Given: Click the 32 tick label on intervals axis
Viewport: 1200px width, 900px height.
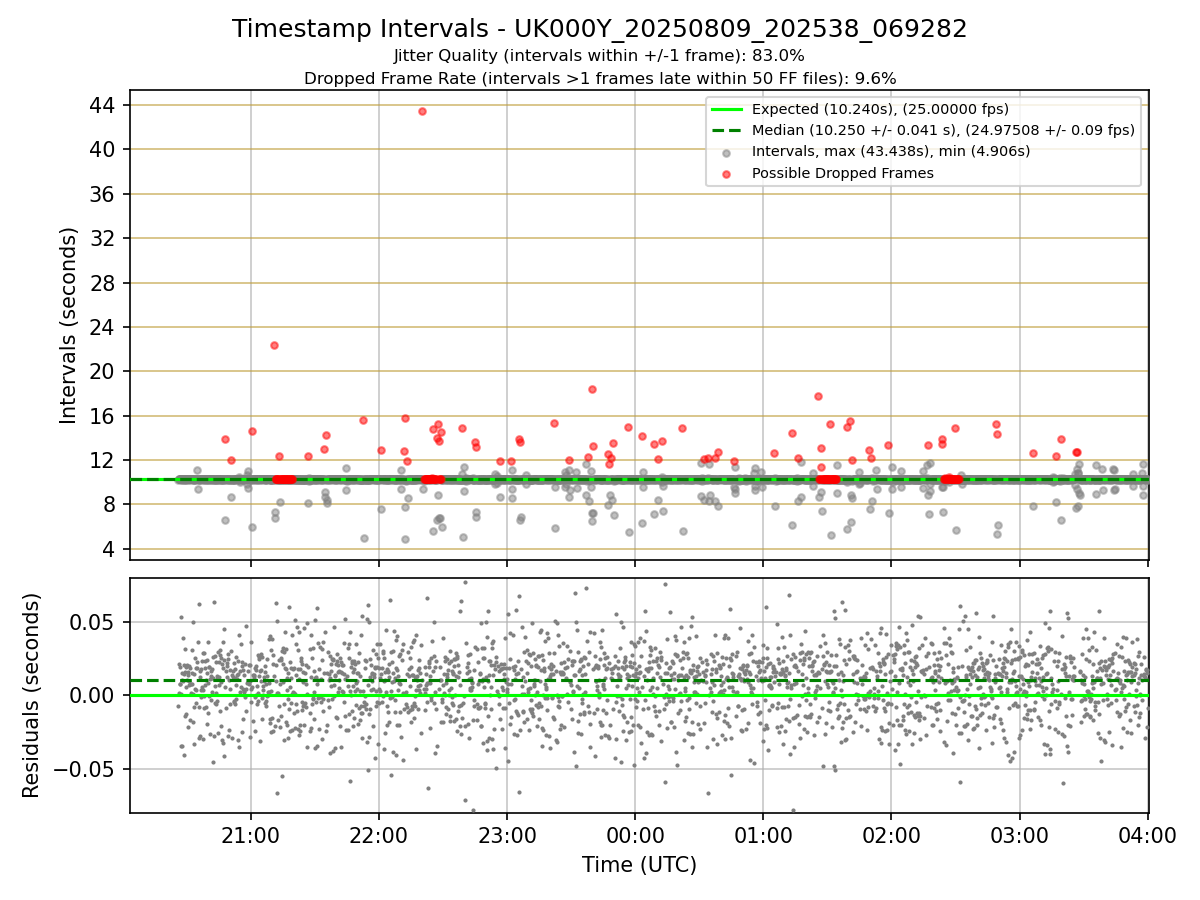Looking at the screenshot, I should (x=102, y=238).
